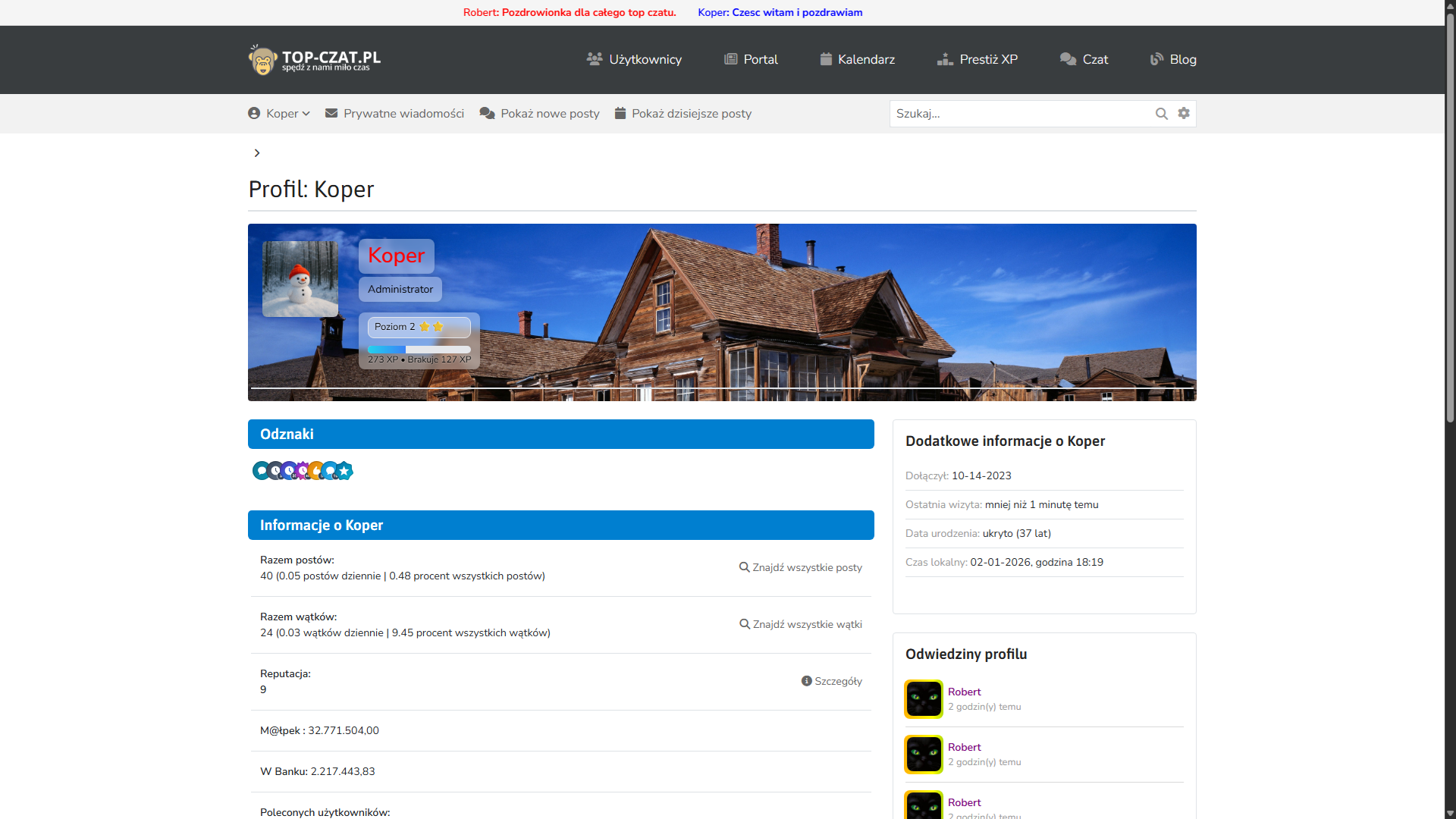Image resolution: width=1456 pixels, height=819 pixels.
Task: Click Koper's snowman avatar
Action: point(300,279)
